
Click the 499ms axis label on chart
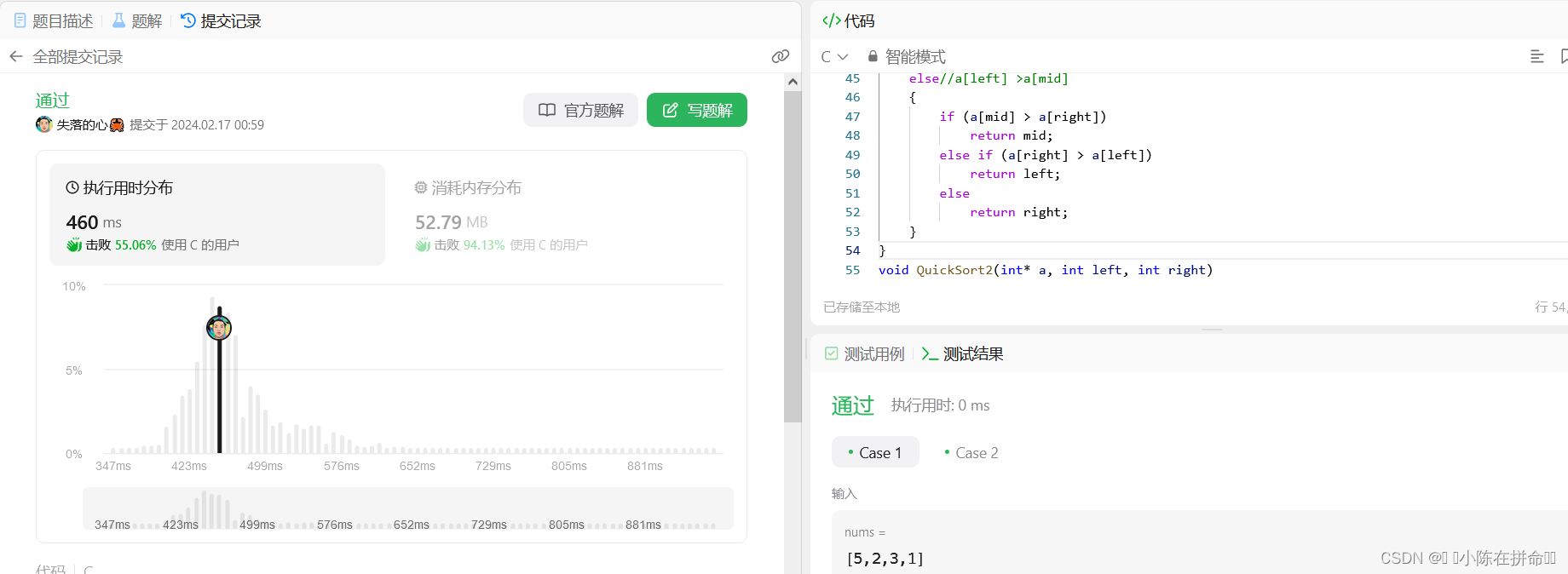pos(265,466)
